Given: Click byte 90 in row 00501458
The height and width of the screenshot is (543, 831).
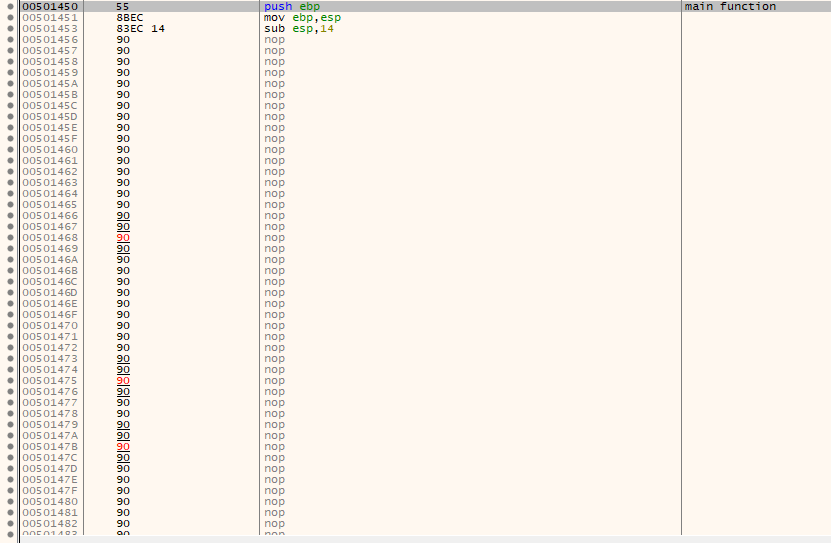Looking at the screenshot, I should coord(123,61).
